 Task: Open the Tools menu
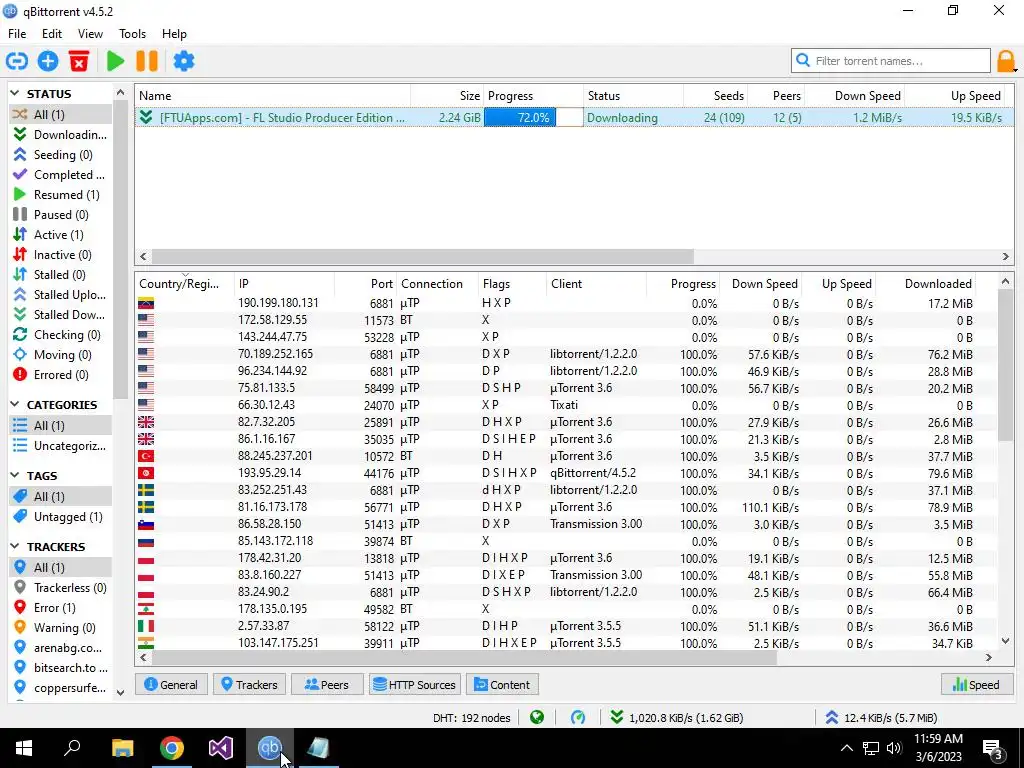click(x=133, y=34)
